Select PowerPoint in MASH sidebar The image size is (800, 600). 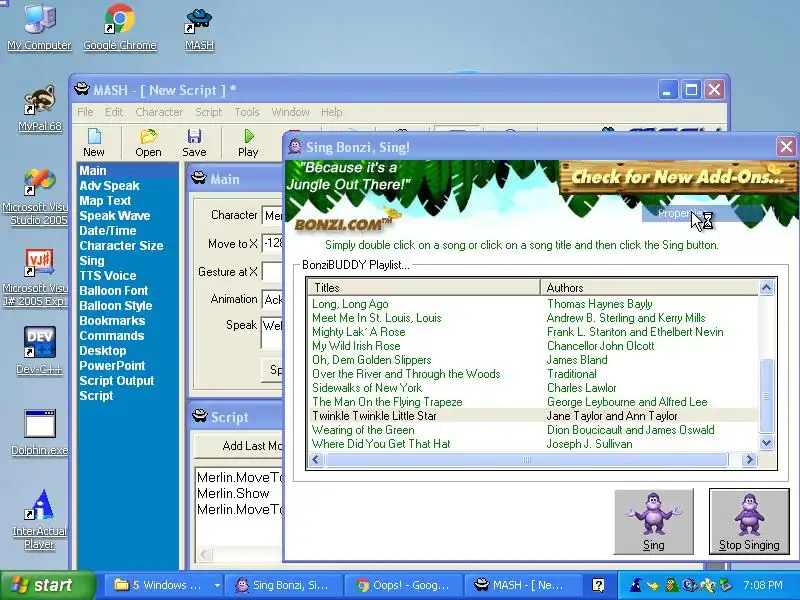click(x=128, y=365)
